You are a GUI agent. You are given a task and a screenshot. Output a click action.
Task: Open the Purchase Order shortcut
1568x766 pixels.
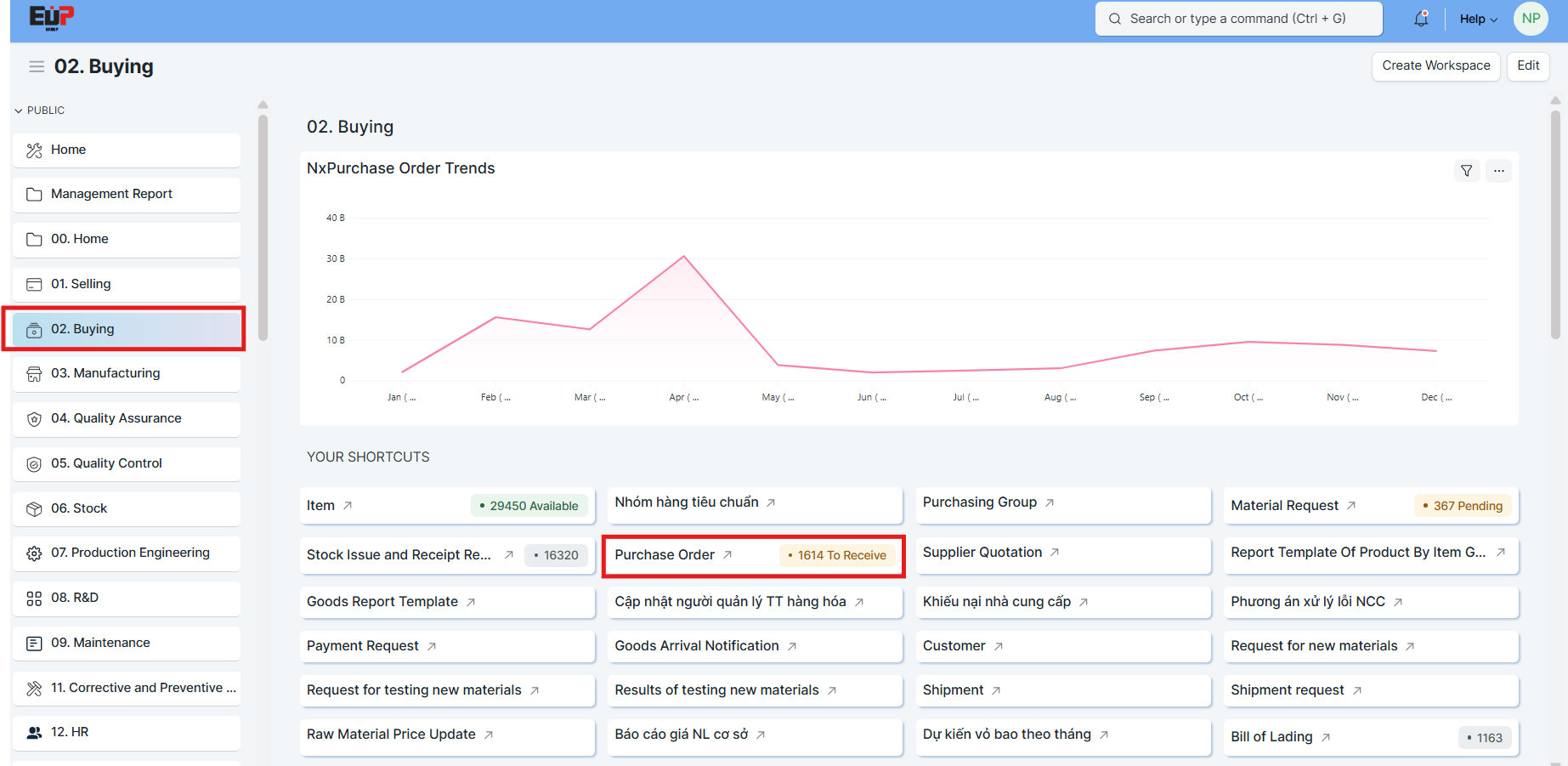click(x=665, y=555)
